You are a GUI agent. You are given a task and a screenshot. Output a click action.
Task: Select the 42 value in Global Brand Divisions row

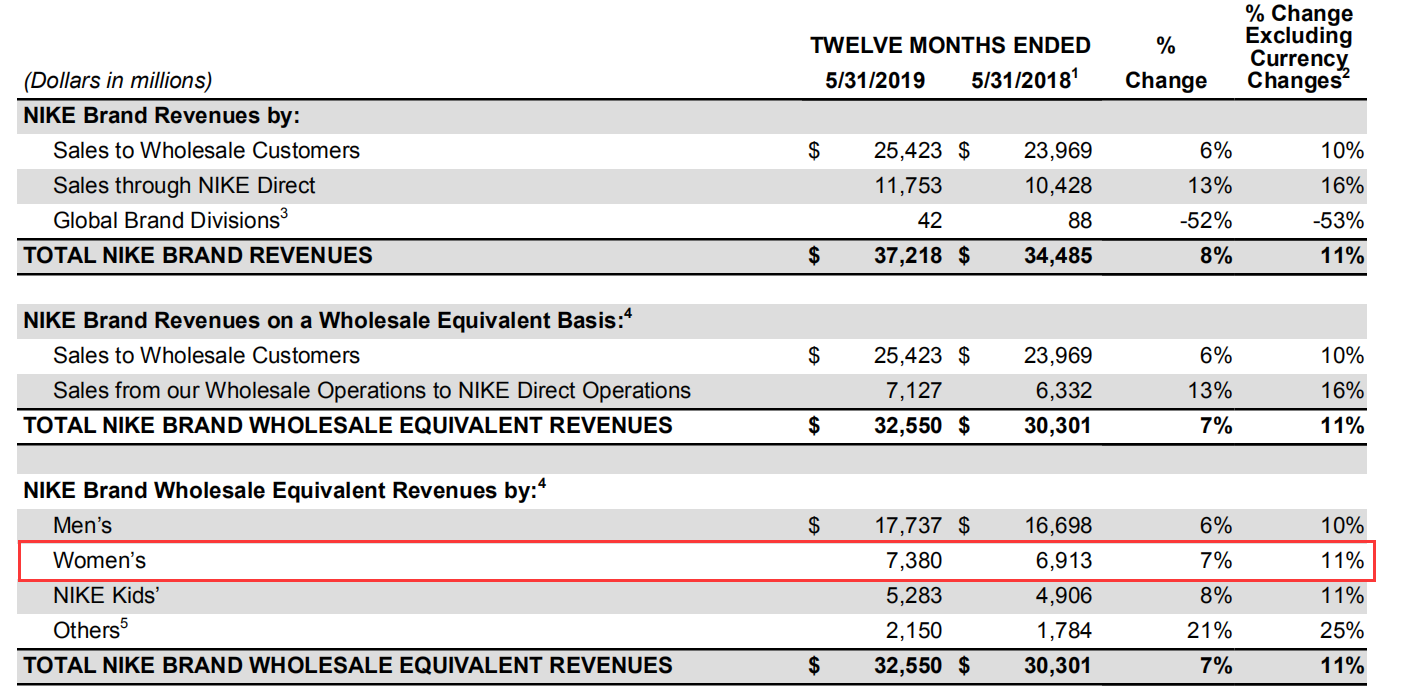coord(929,220)
